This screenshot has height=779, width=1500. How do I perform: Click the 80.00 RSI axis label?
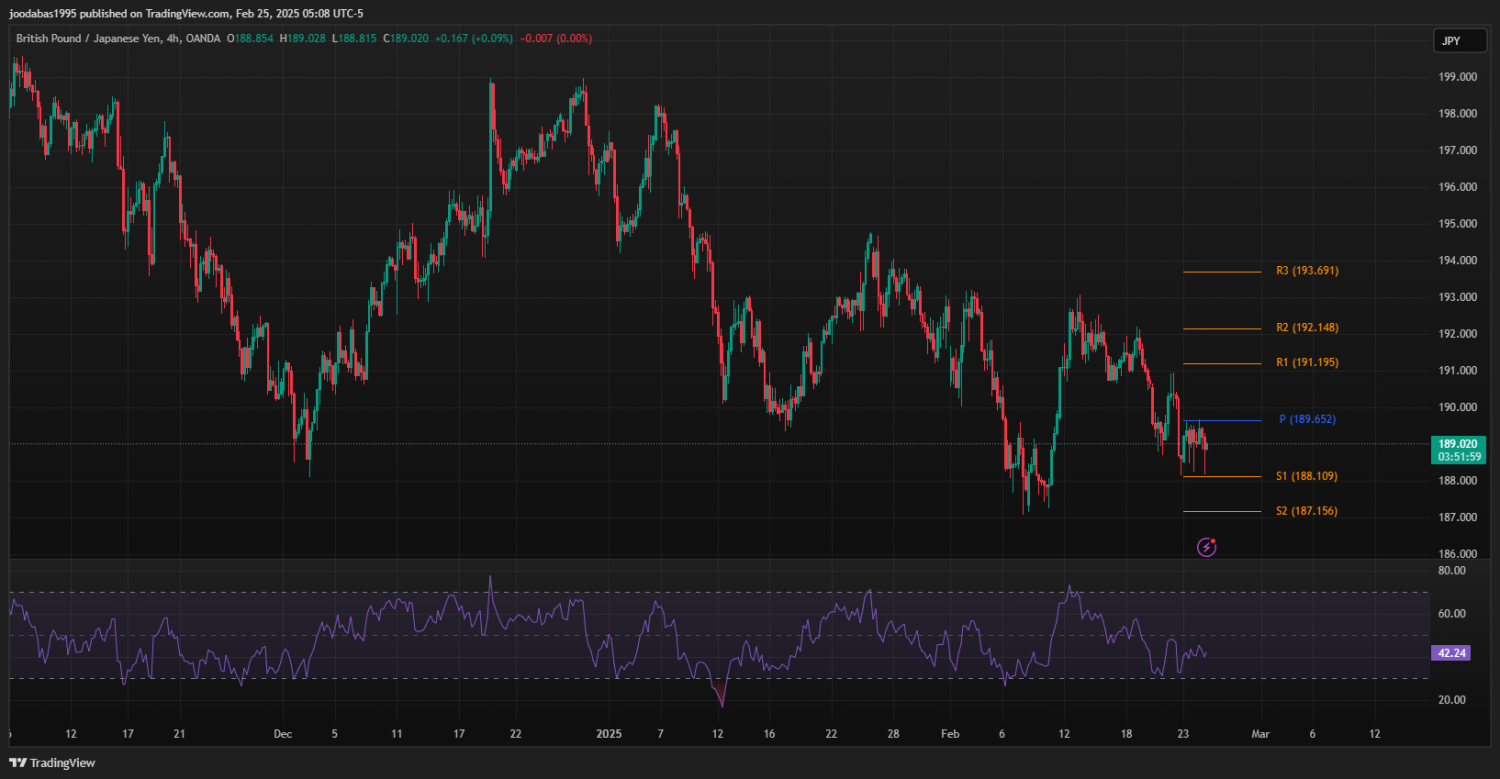coord(1451,570)
